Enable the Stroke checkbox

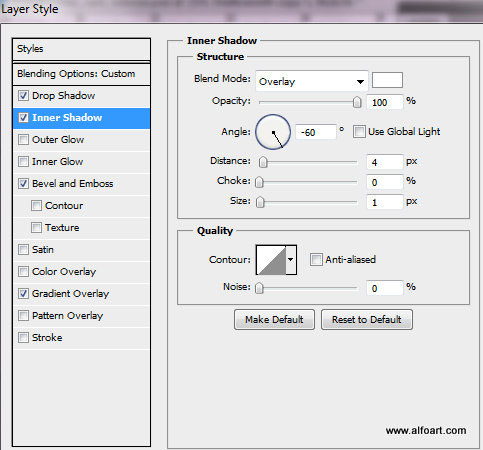coord(23,338)
